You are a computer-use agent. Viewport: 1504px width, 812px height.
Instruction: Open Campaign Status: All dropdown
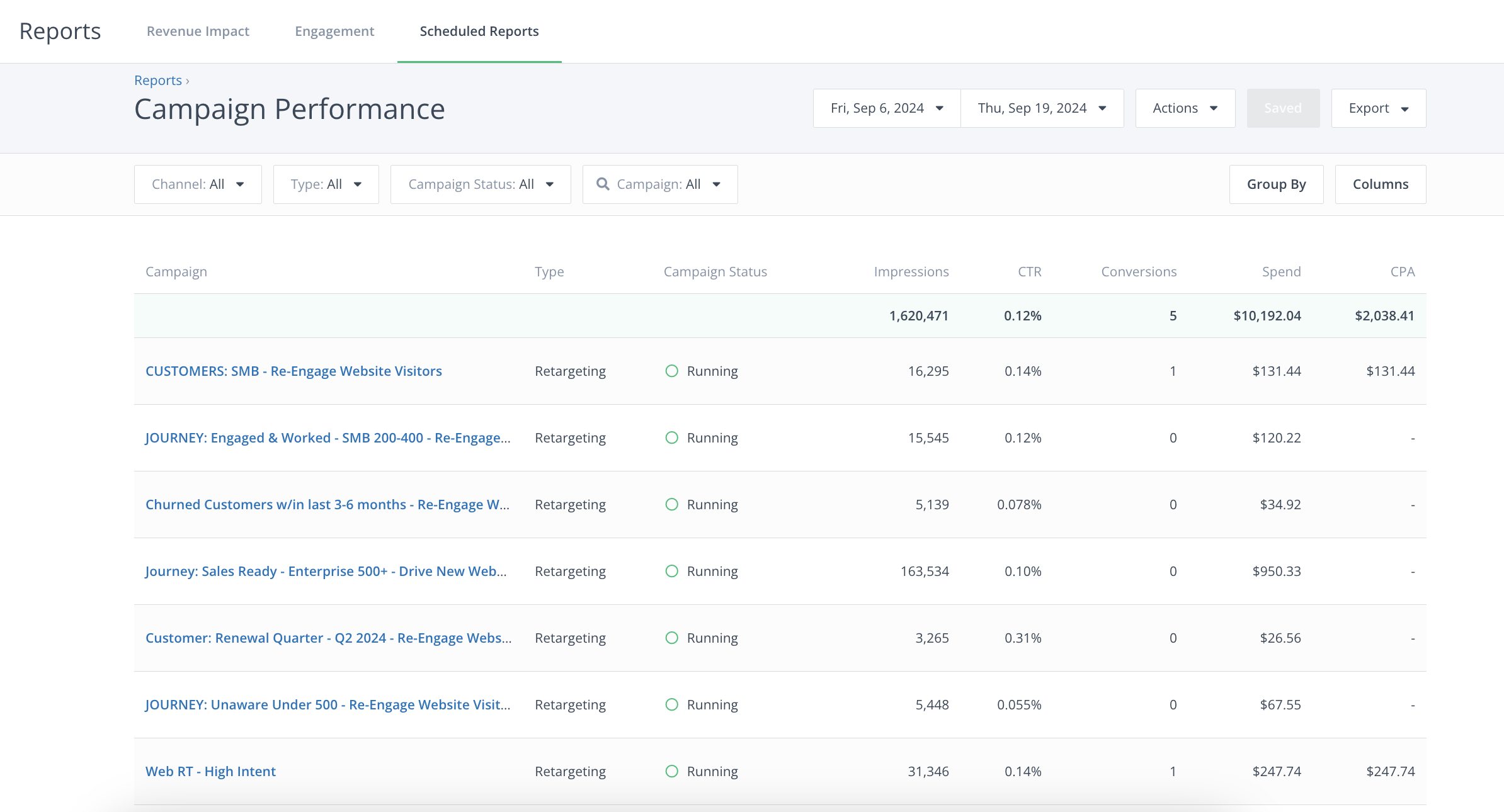click(x=481, y=184)
